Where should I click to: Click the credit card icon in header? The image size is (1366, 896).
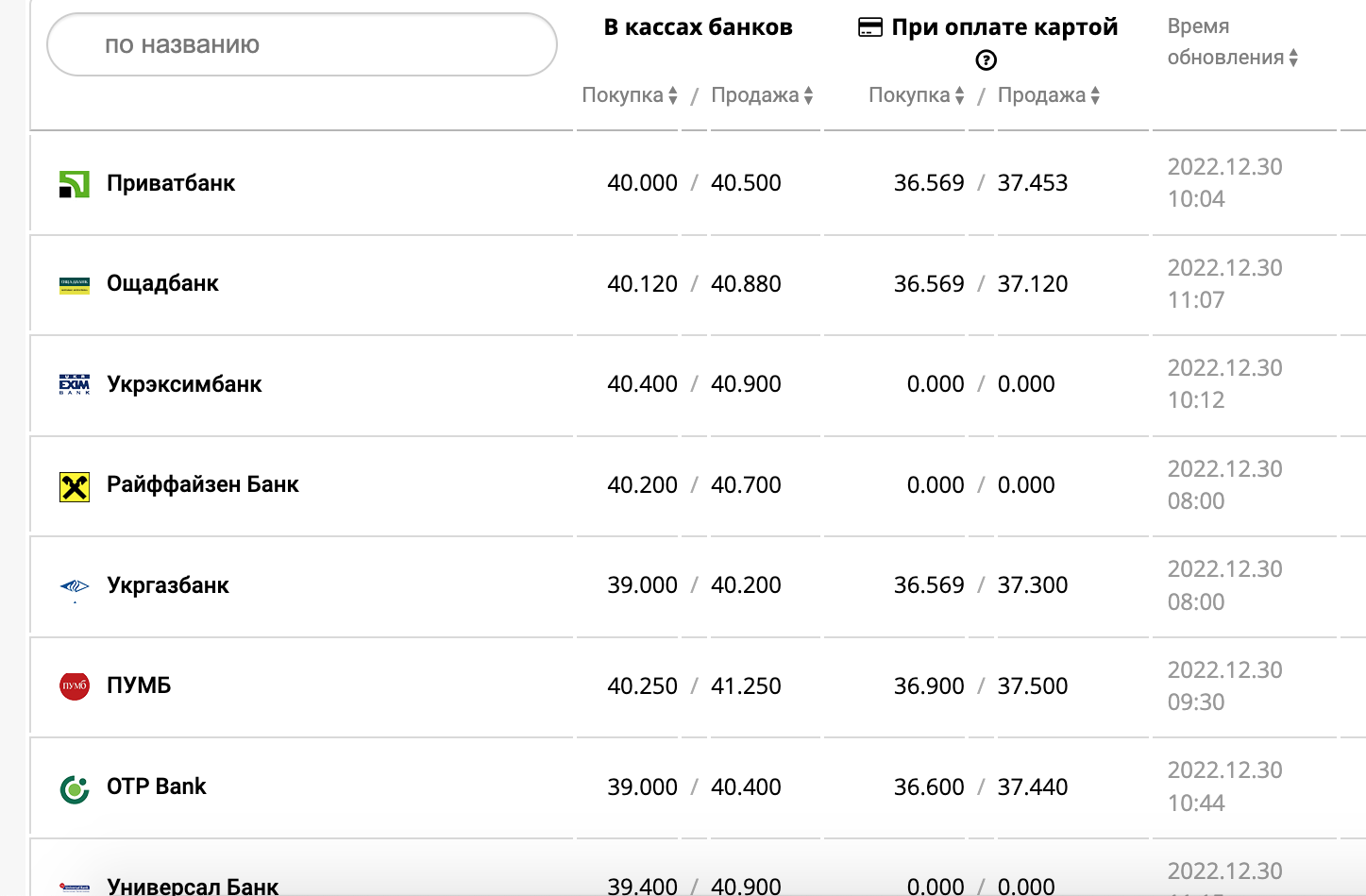(x=869, y=27)
